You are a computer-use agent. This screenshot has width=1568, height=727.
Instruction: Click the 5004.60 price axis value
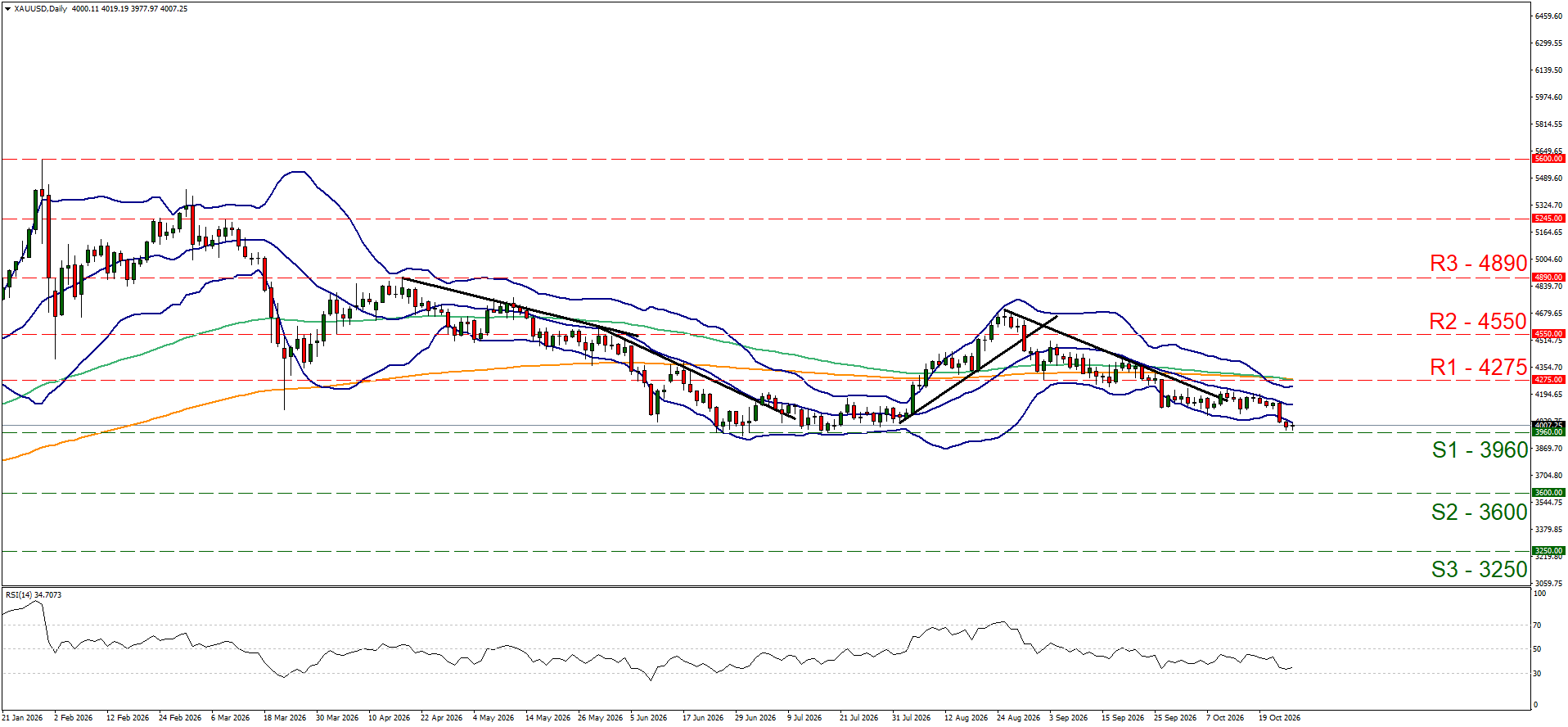coord(1547,260)
